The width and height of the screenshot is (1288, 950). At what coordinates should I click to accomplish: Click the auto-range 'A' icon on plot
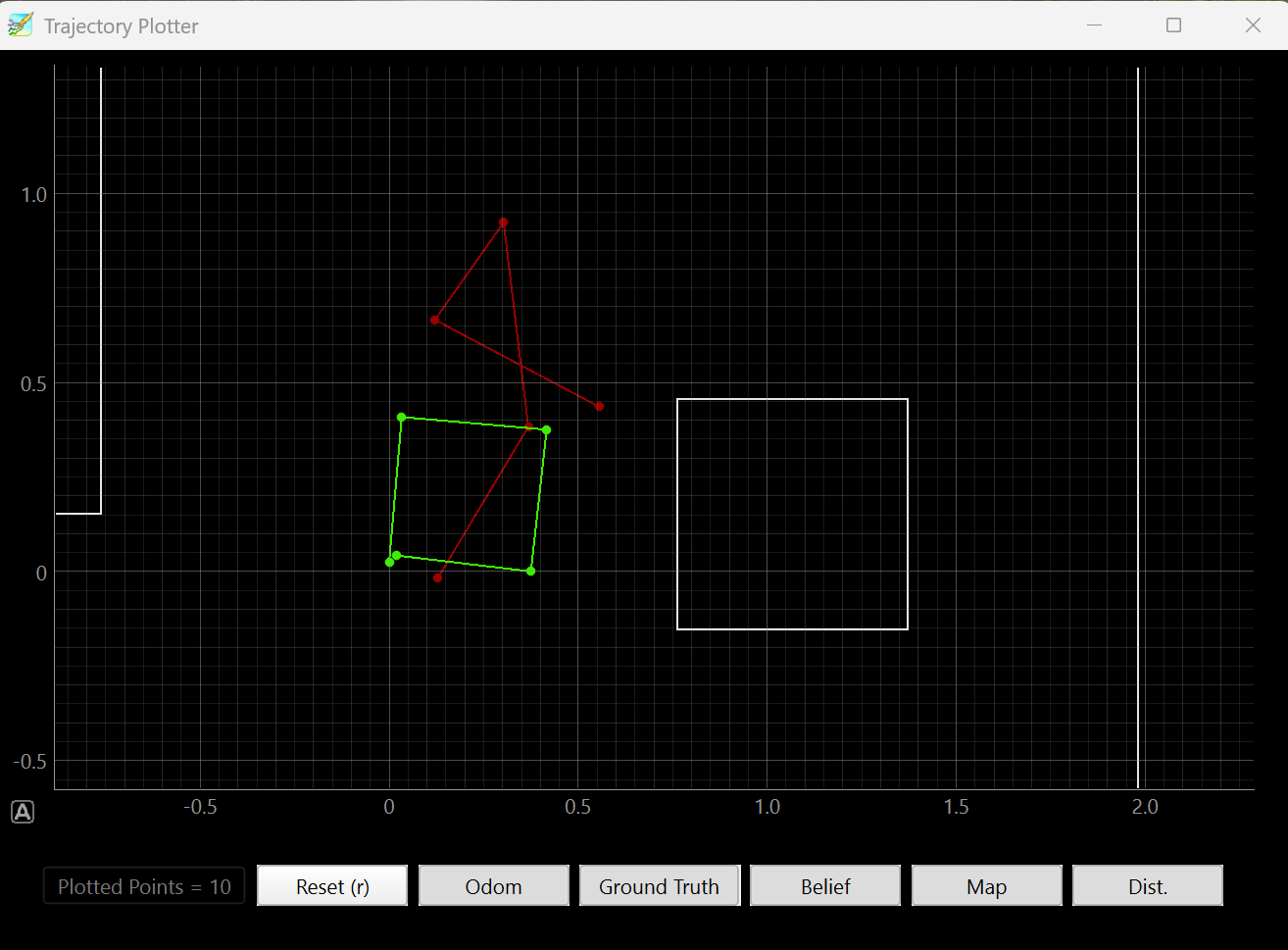pos(23,812)
